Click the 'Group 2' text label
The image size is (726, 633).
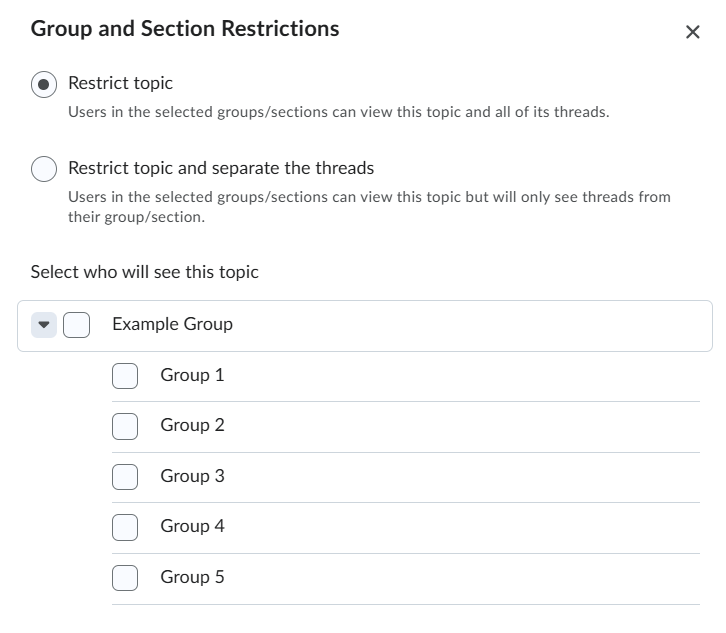[192, 425]
